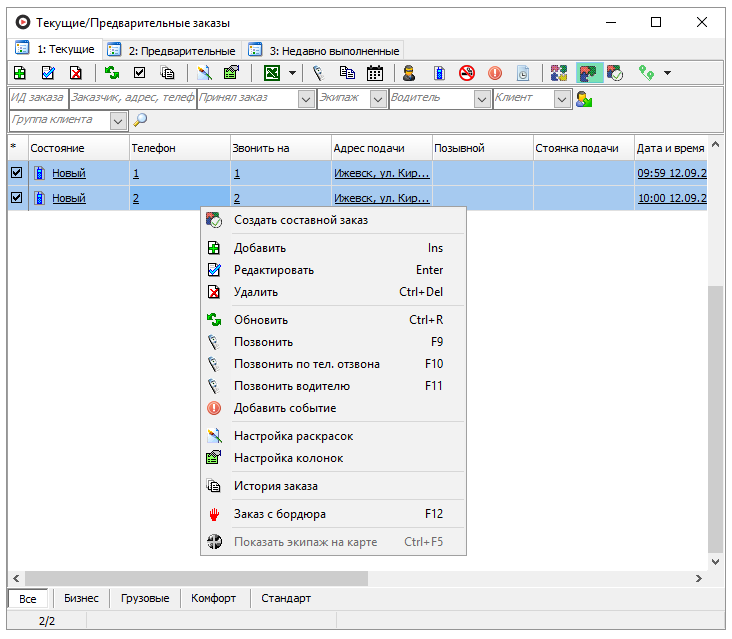This screenshot has width=732, height=639.
Task: Uncheck the checkbox in first order row
Action: pyautogui.click(x=16, y=173)
